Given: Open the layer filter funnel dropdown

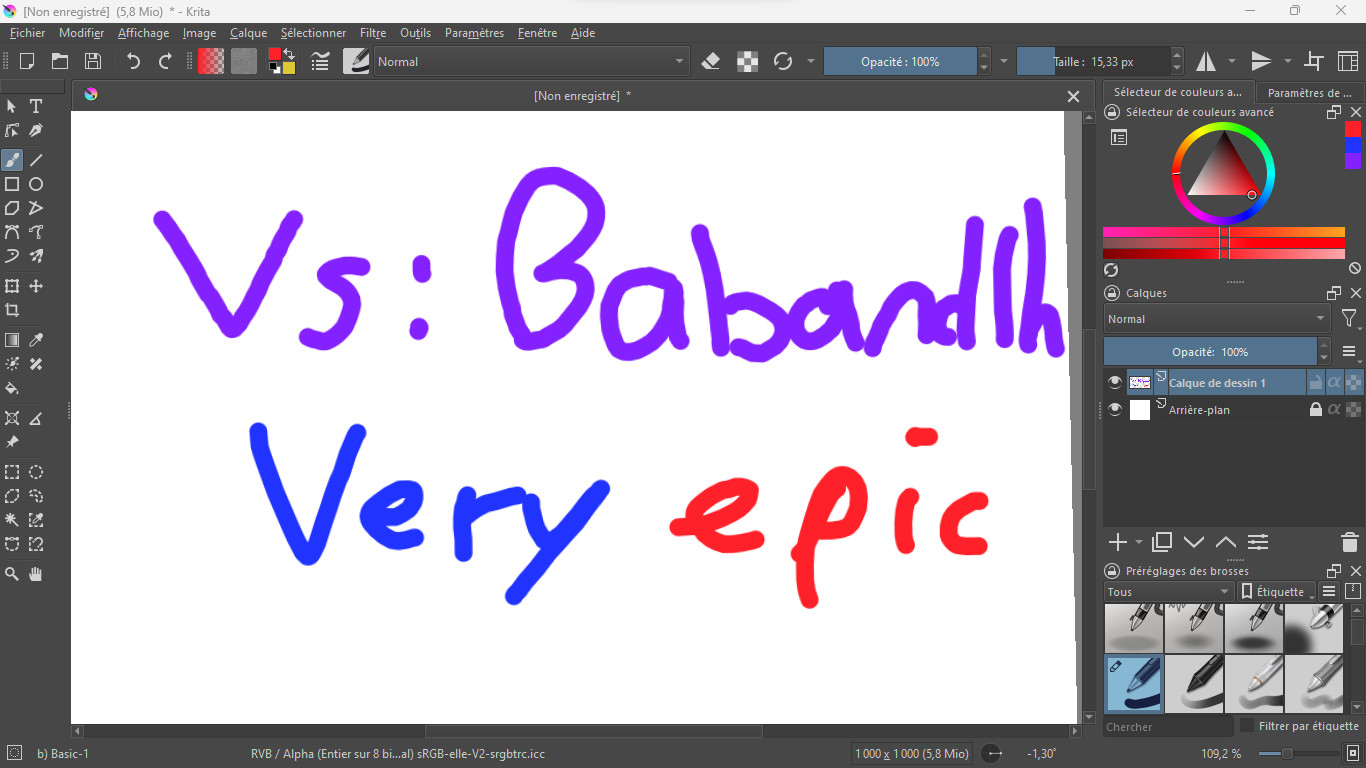Looking at the screenshot, I should 1349,319.
